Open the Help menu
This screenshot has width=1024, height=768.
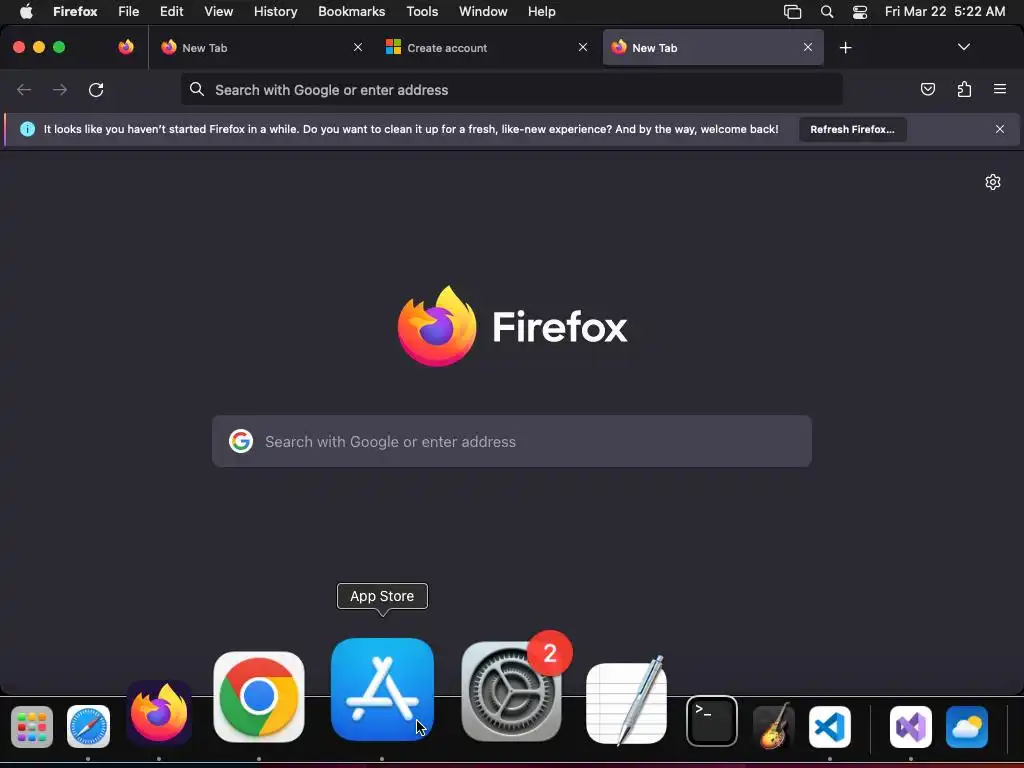pyautogui.click(x=541, y=12)
